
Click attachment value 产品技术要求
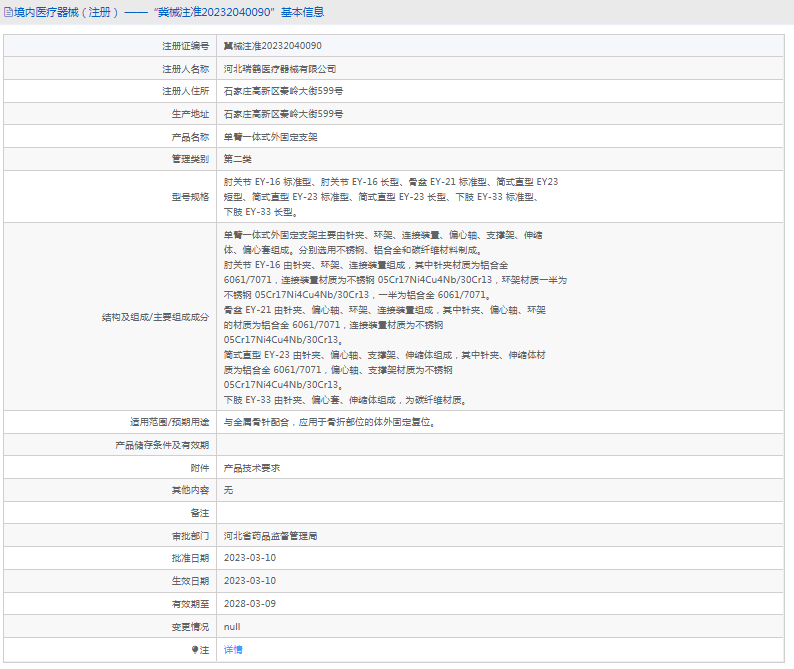tap(252, 468)
